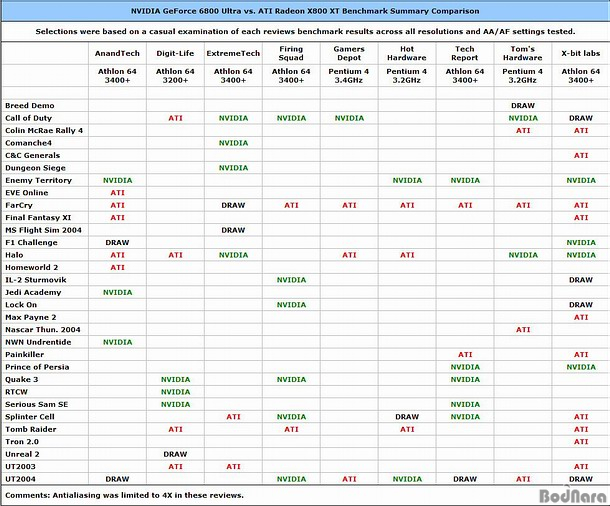Click DRAW in the FarCry row

coord(233,205)
